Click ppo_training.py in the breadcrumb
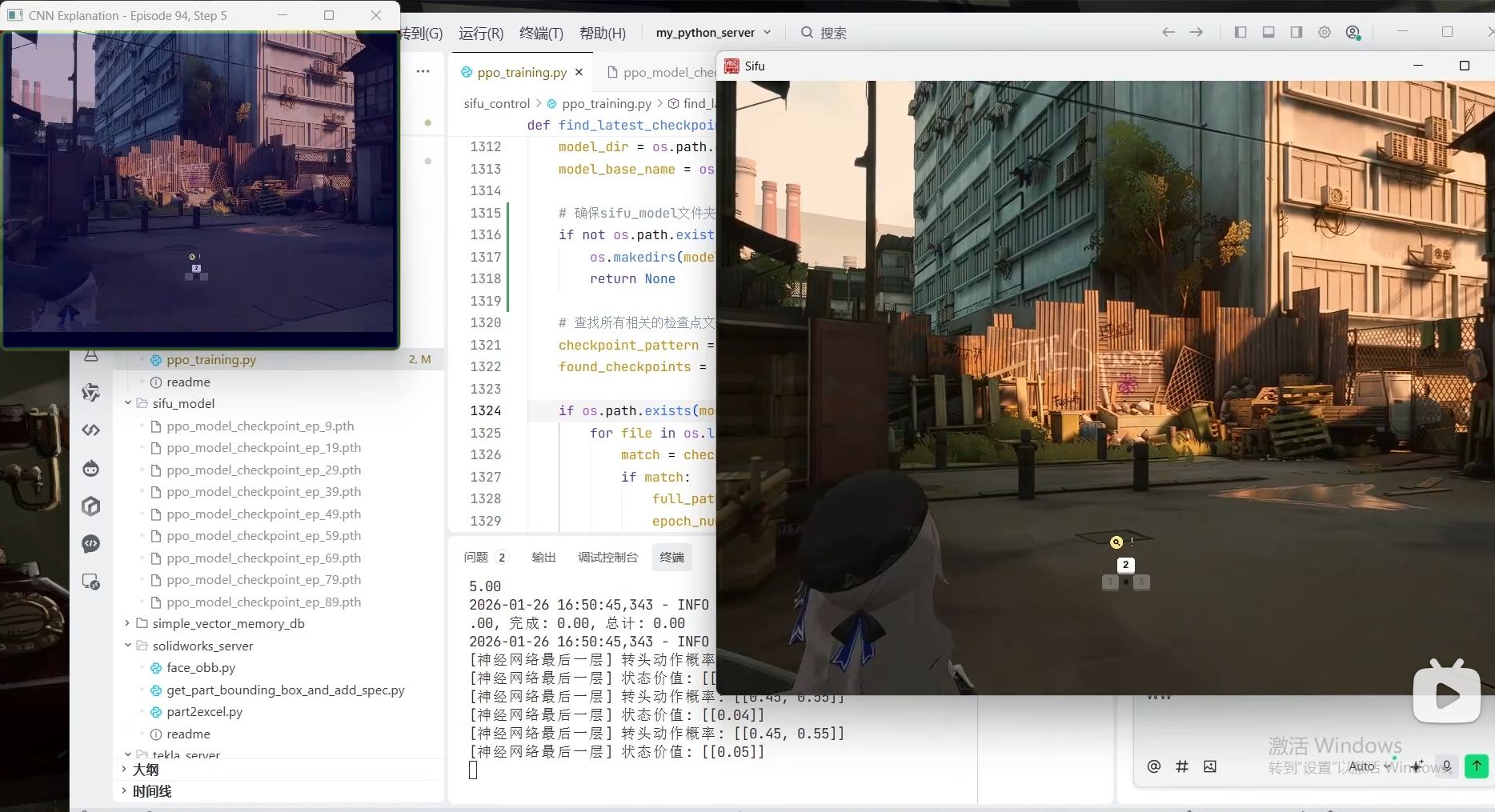 tap(607, 103)
